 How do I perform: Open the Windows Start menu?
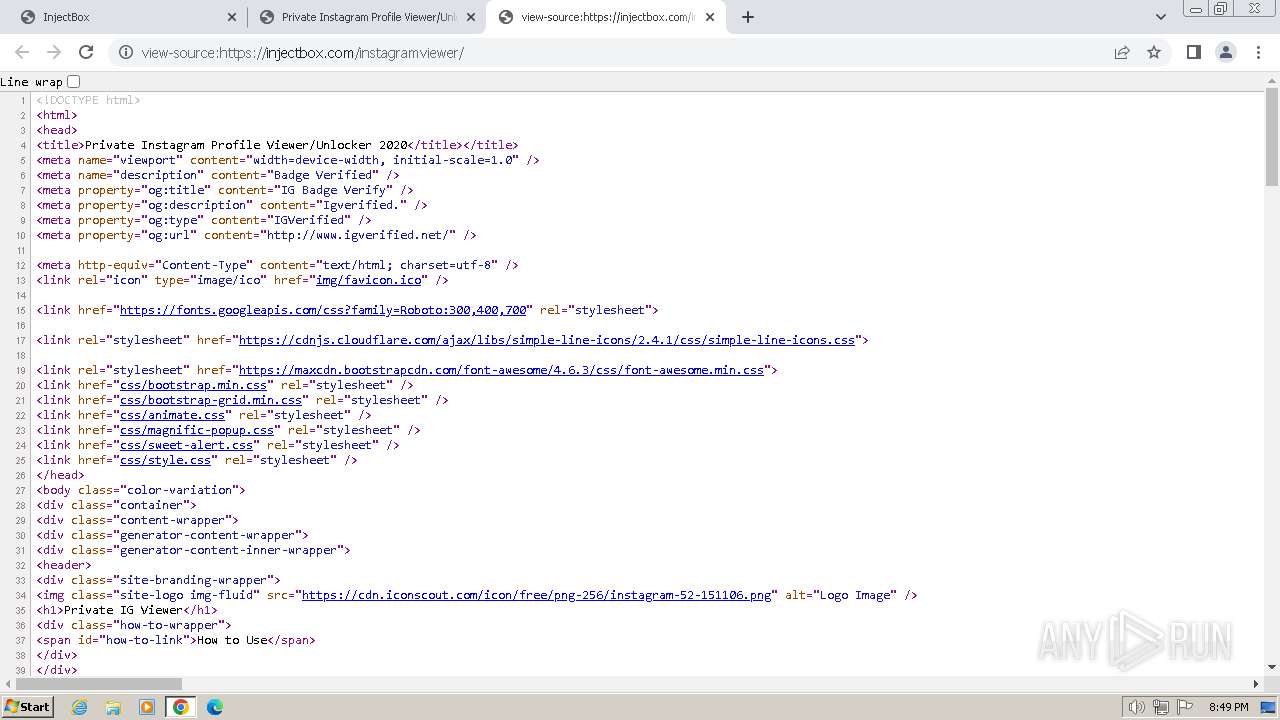point(27,707)
